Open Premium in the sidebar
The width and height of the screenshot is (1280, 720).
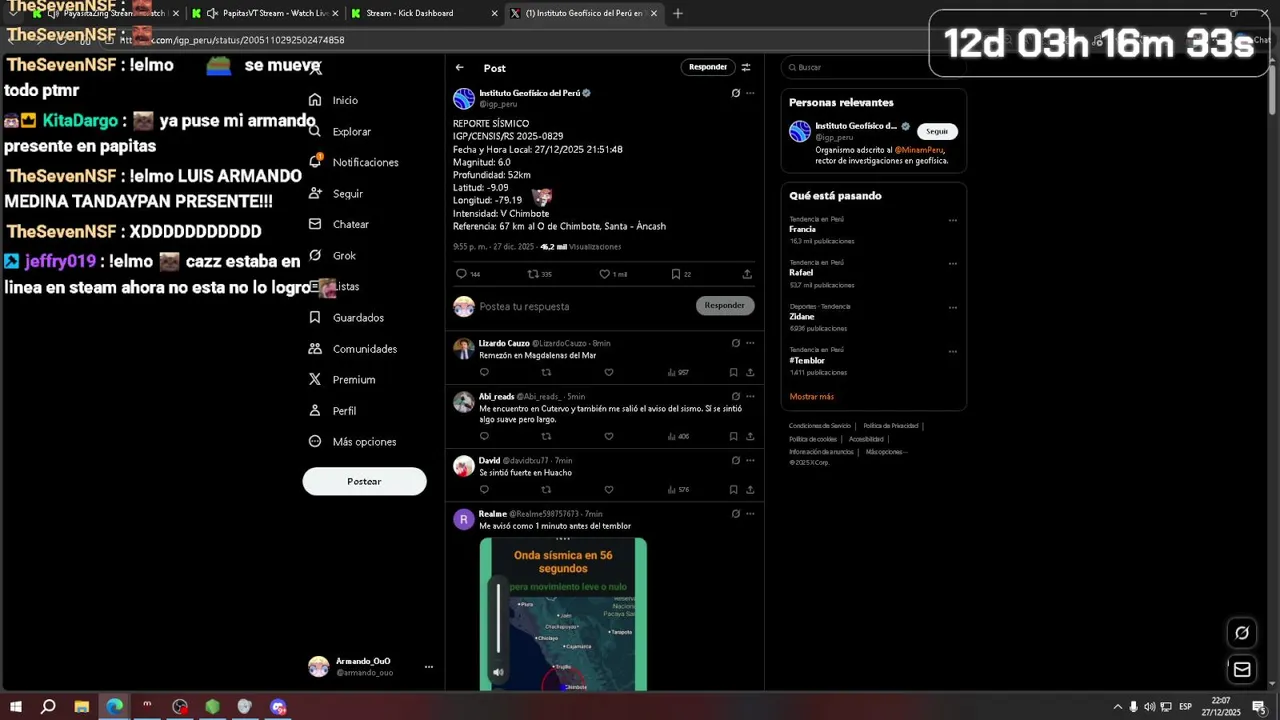(x=342, y=379)
